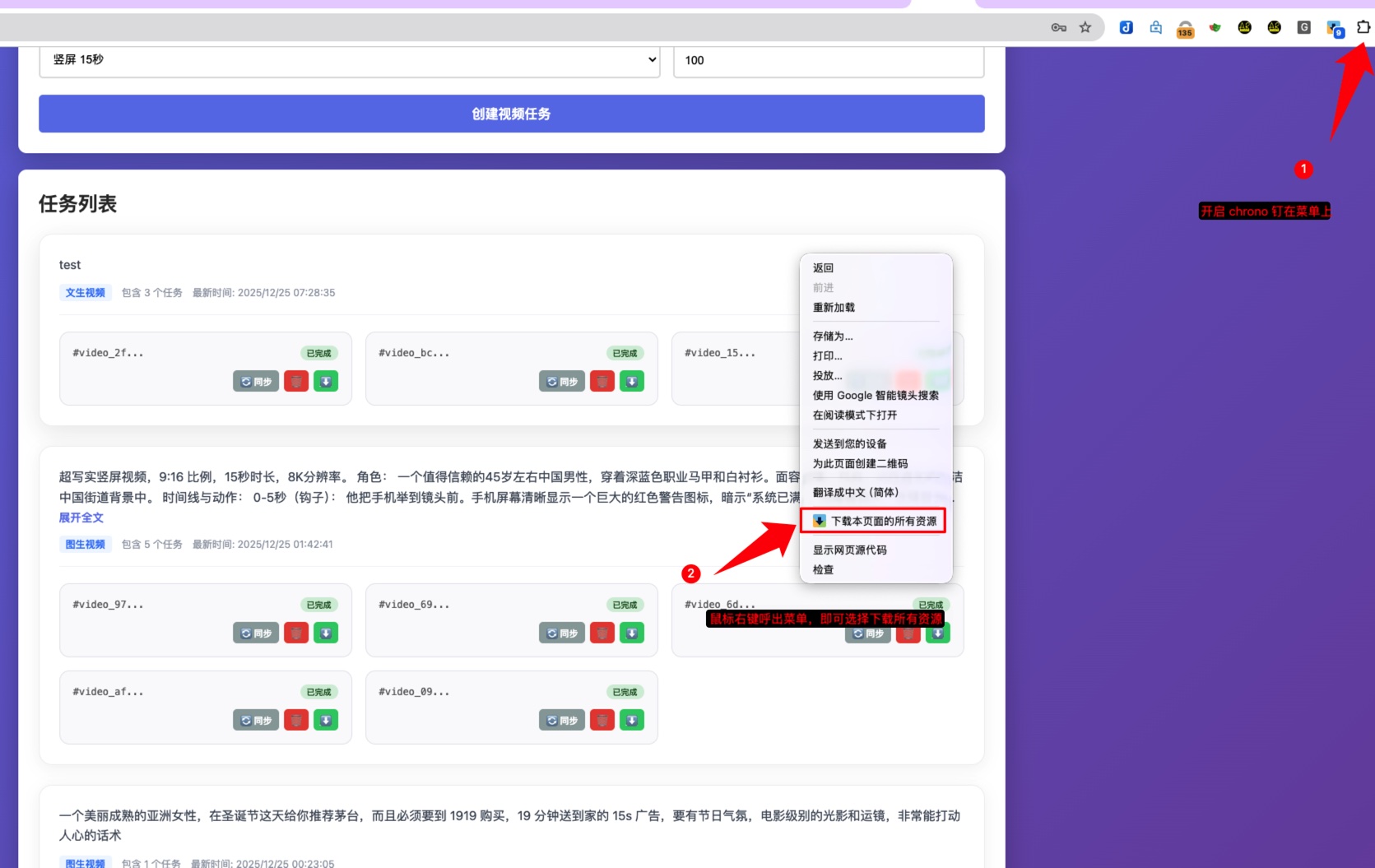
Task: Click 检查 in the context menu
Action: coord(823,570)
